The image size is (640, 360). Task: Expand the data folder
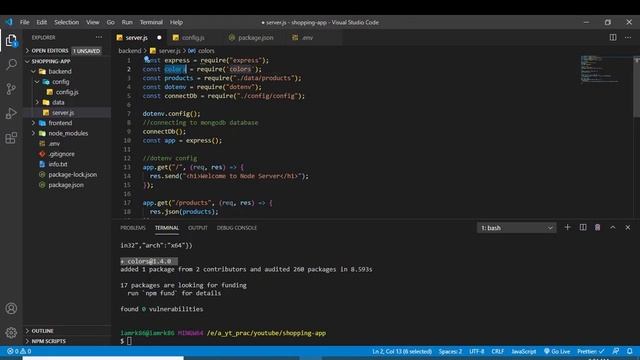click(x=58, y=102)
